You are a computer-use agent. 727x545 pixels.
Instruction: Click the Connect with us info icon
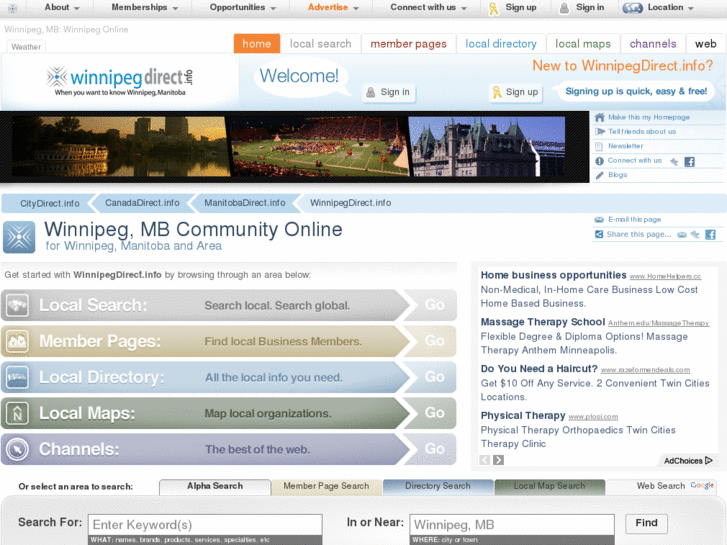point(599,161)
